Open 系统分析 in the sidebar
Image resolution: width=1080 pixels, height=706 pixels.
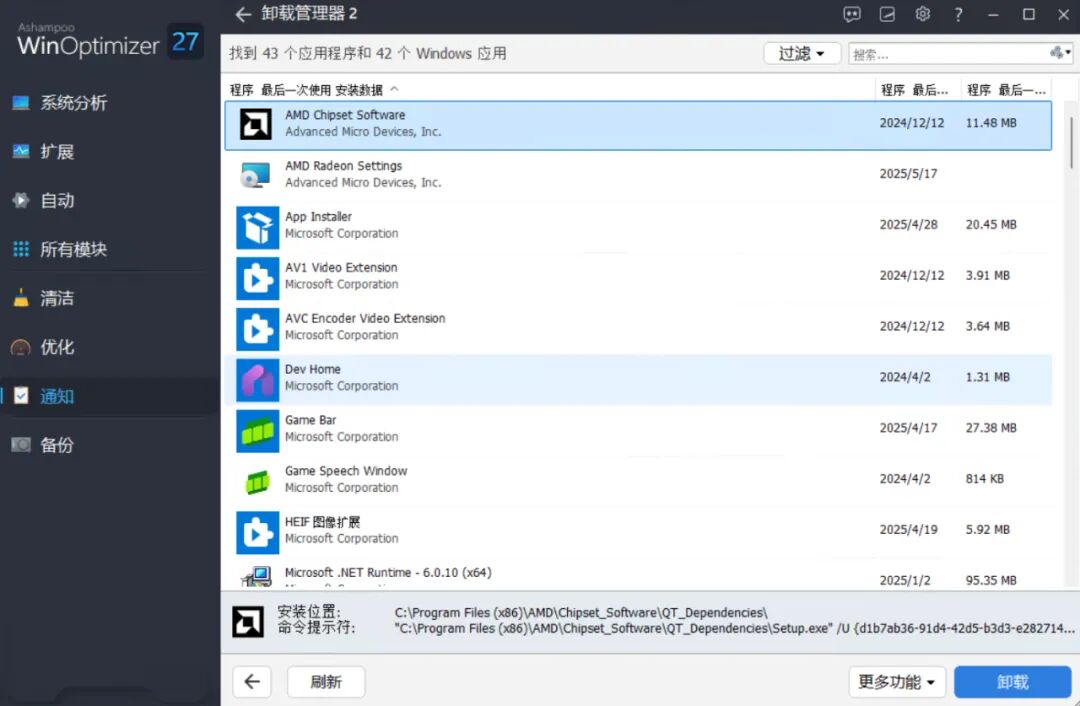tap(74, 103)
